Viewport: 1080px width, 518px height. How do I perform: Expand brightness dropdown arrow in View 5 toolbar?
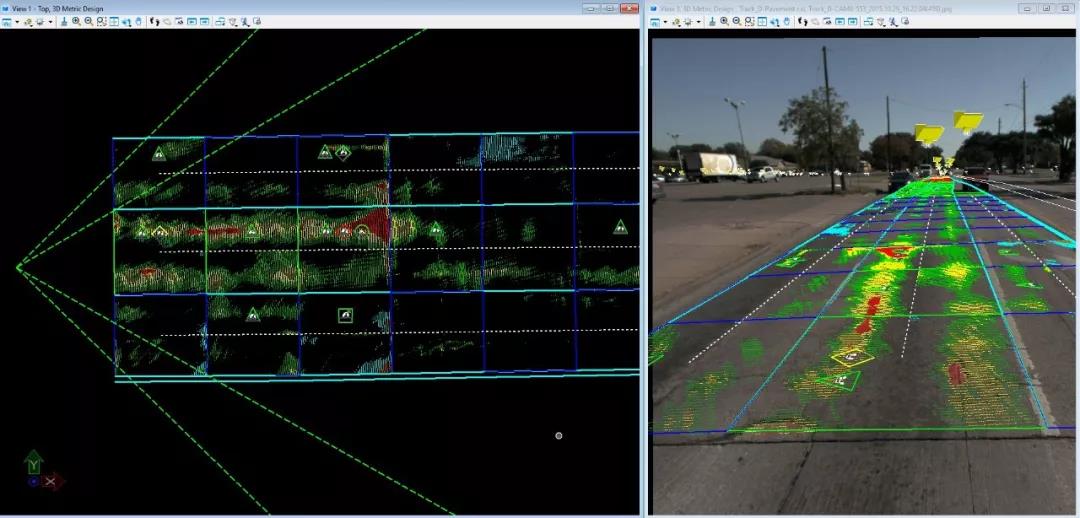[698, 21]
